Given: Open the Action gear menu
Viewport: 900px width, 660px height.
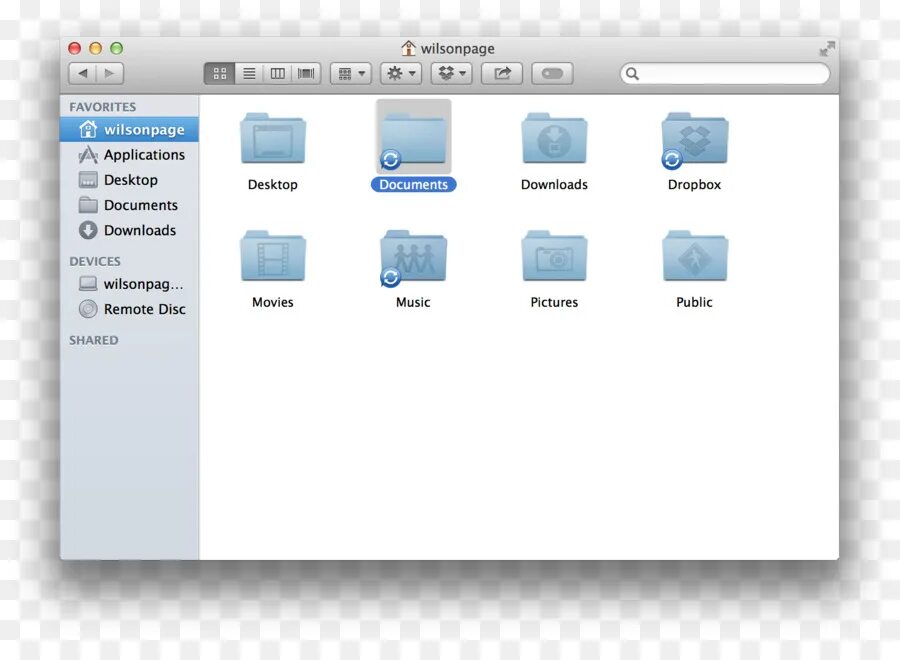Looking at the screenshot, I should click(x=401, y=73).
